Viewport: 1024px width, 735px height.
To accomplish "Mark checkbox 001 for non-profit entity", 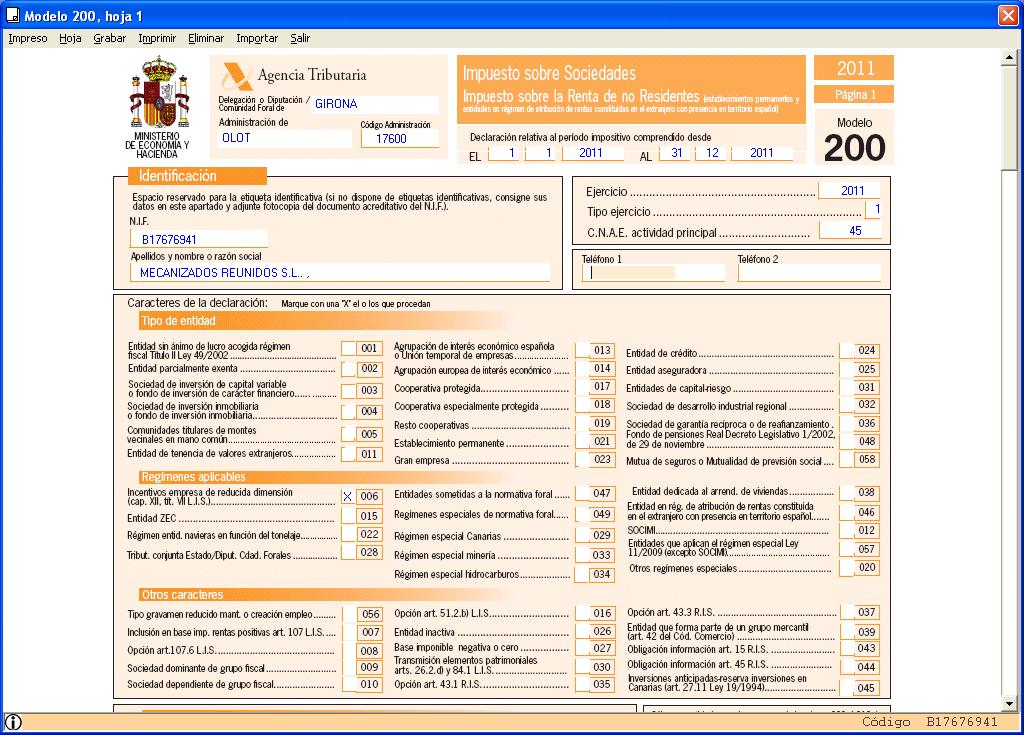I will point(348,348).
